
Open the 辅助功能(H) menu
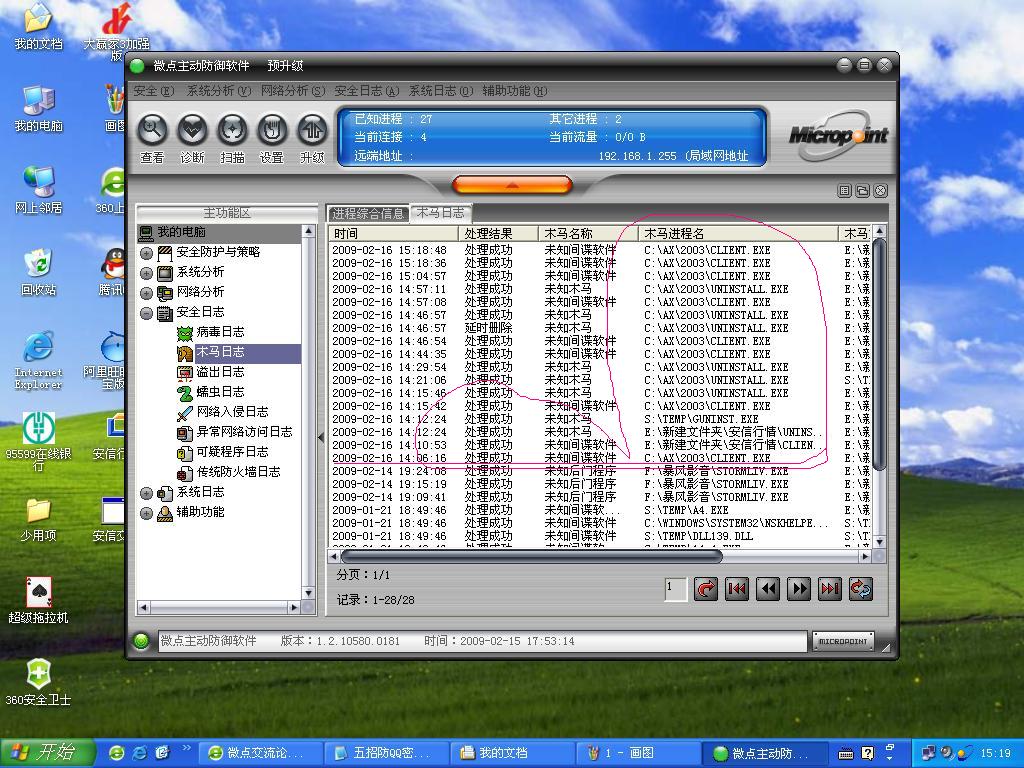(x=515, y=91)
